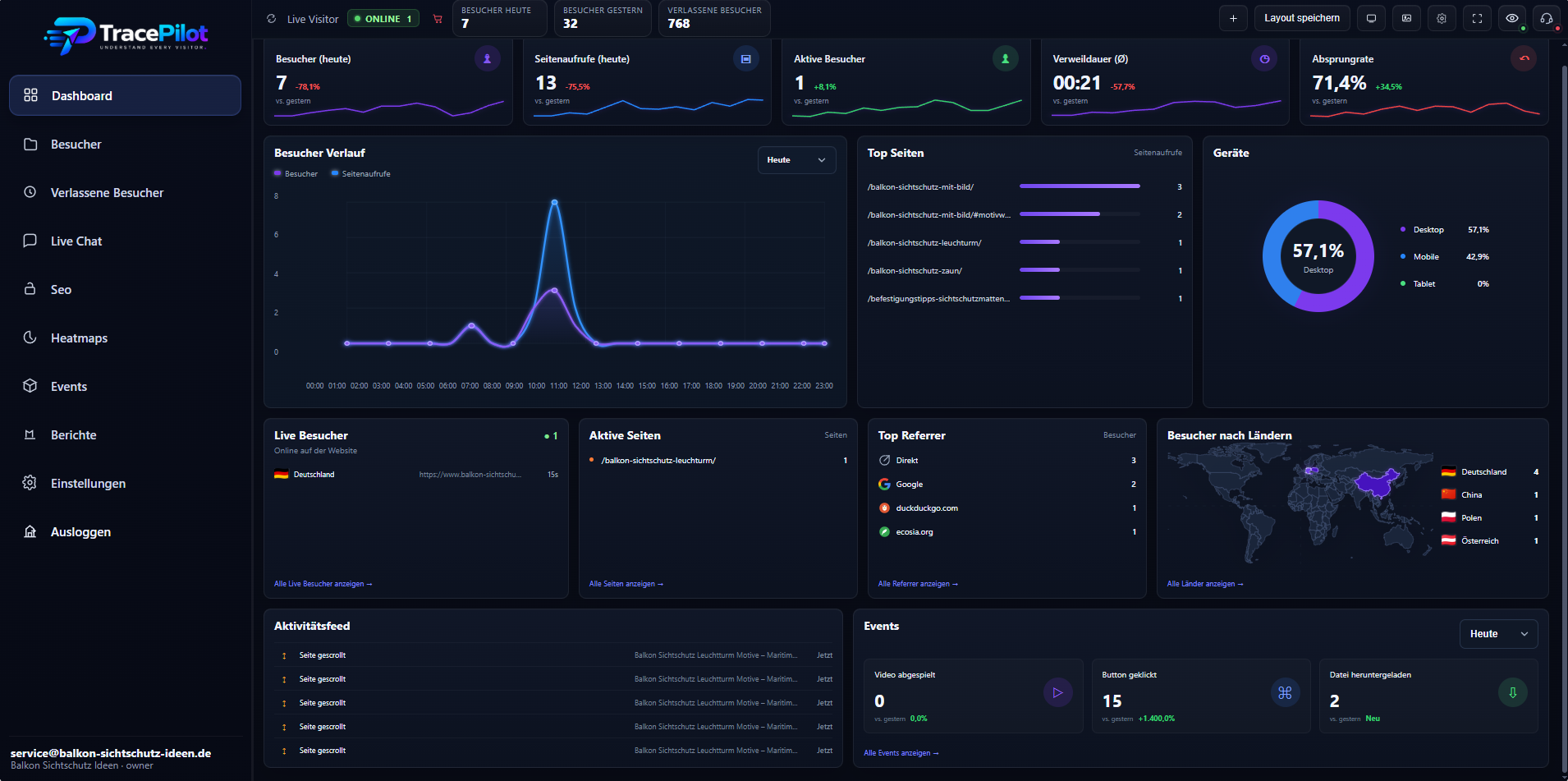1568x781 pixels.
Task: Open the Heute dropdown in Besucher Verlauf
Action: (796, 160)
